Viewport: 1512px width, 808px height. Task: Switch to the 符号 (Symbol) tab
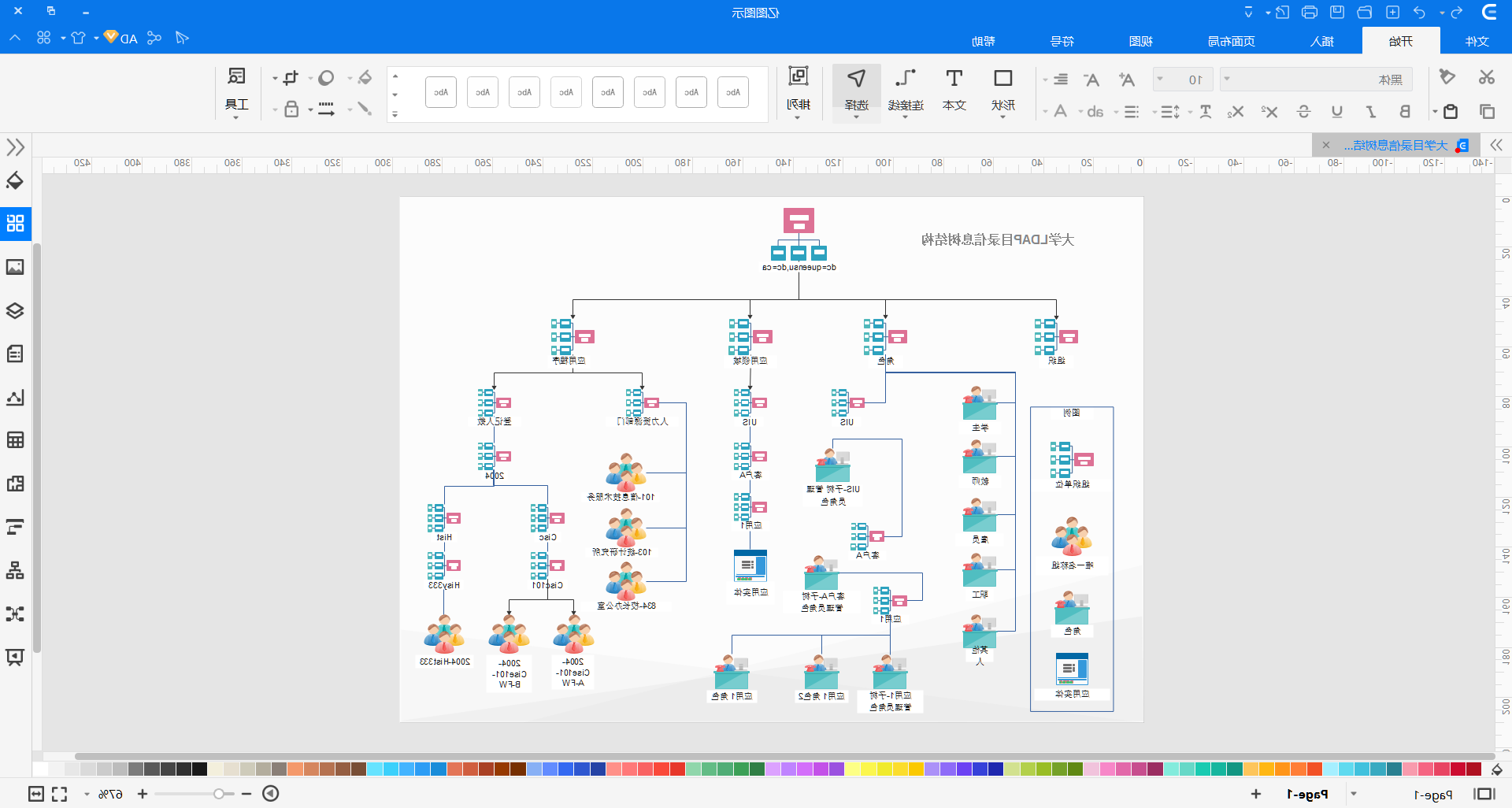pos(1062,41)
